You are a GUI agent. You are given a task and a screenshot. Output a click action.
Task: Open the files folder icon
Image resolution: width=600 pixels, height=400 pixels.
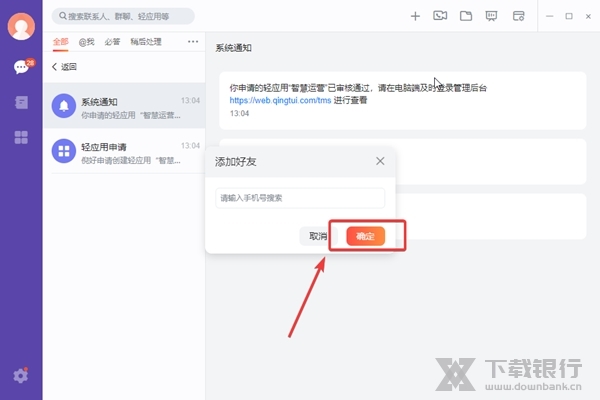coord(466,16)
